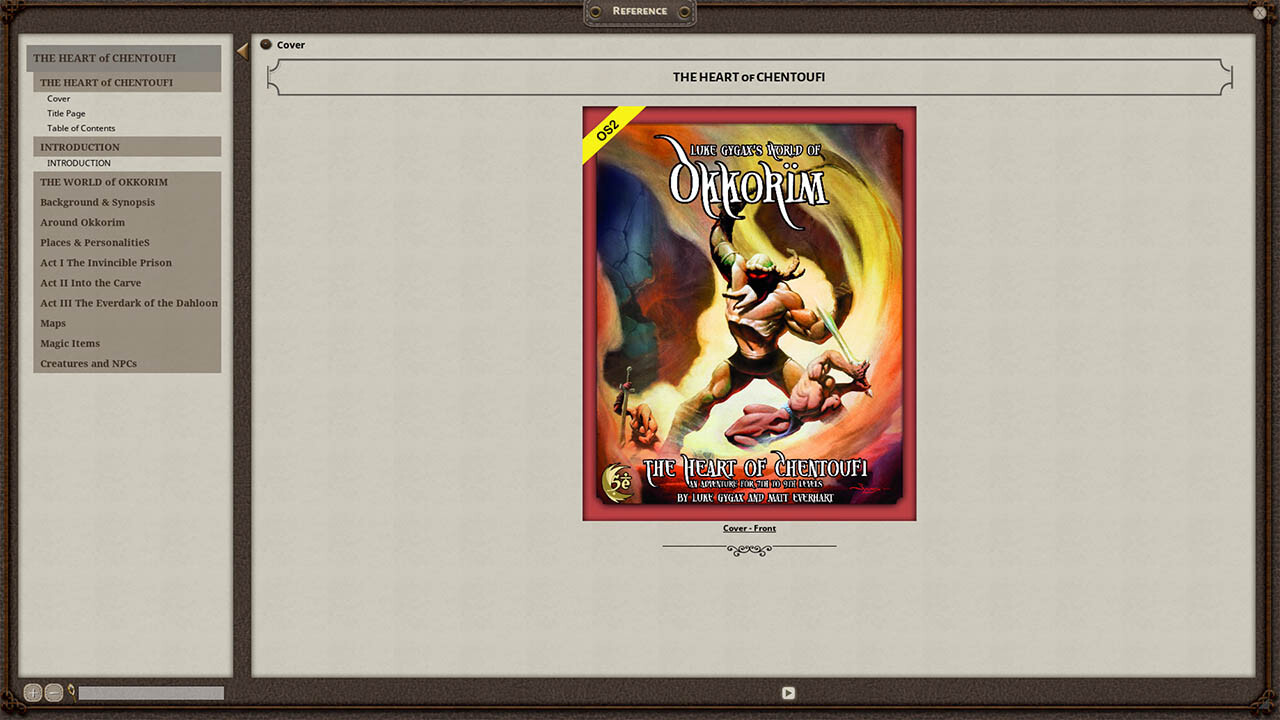The width and height of the screenshot is (1280, 720).
Task: Collapse the THE HEART OF CHENTOUFI sub-chapter
Action: [127, 82]
